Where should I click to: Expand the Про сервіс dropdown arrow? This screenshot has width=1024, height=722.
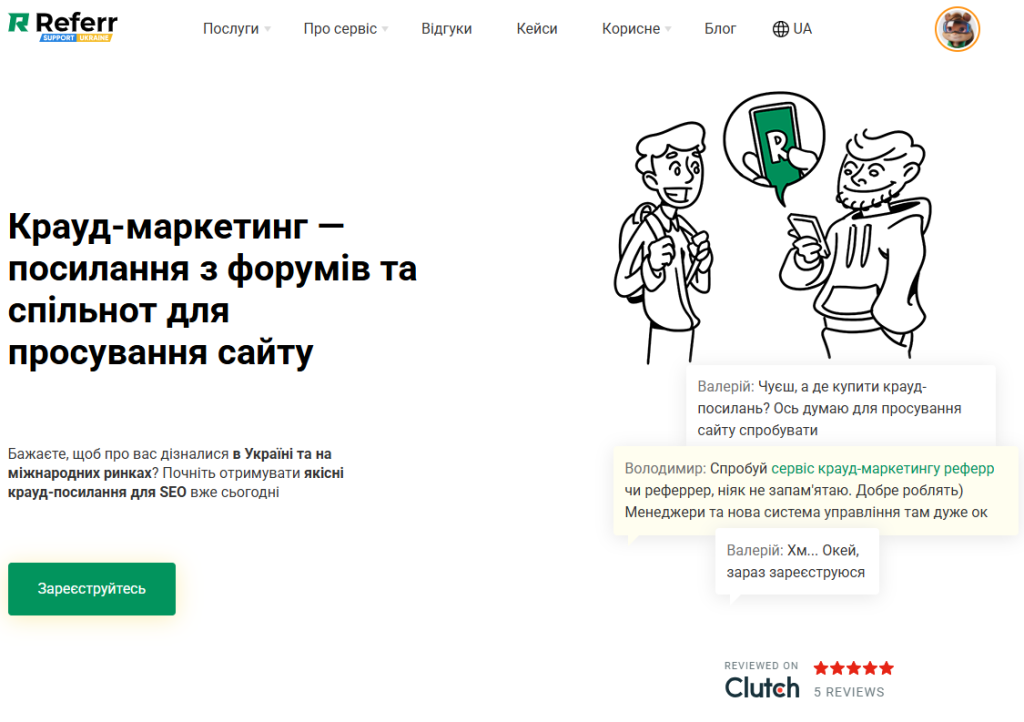pos(385,29)
